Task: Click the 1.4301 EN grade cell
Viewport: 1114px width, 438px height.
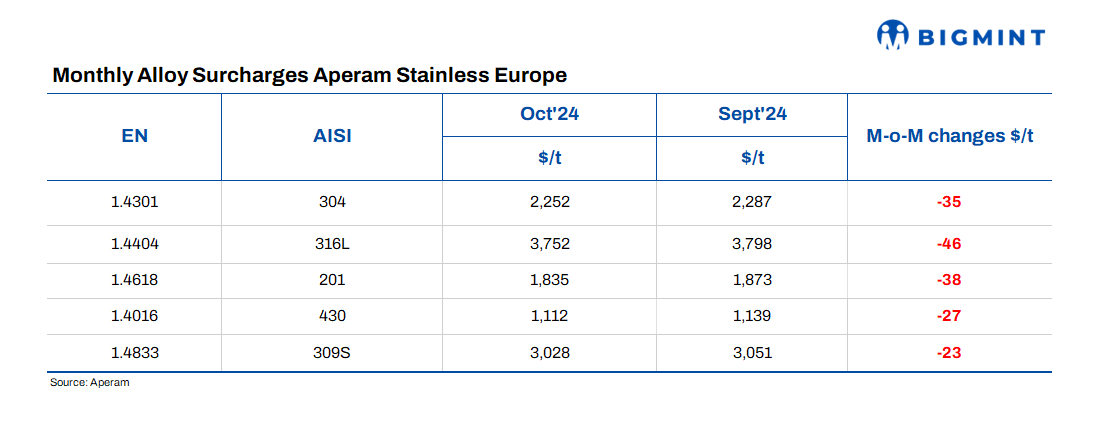Action: [x=134, y=202]
